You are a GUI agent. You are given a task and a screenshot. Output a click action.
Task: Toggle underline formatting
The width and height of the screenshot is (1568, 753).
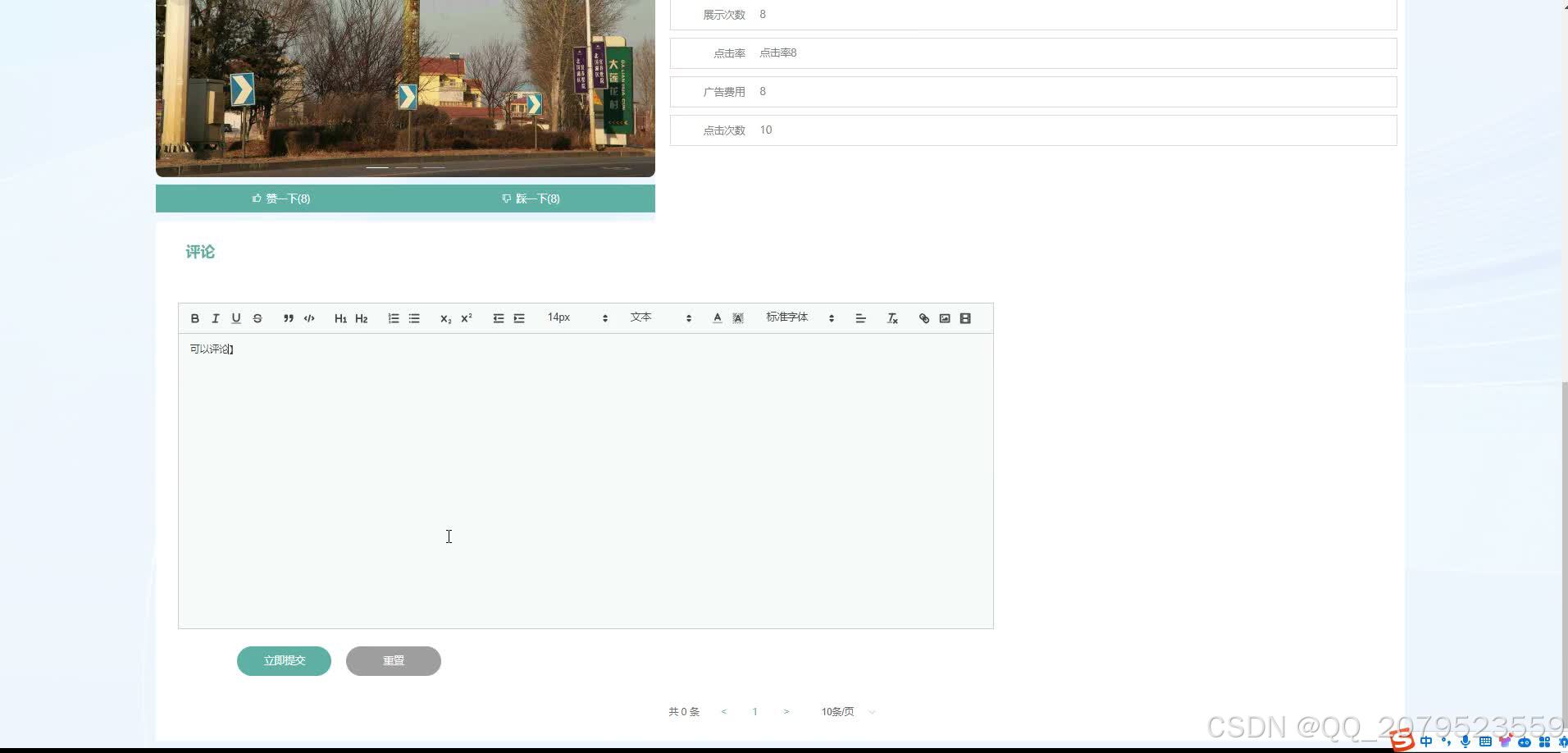click(x=236, y=318)
